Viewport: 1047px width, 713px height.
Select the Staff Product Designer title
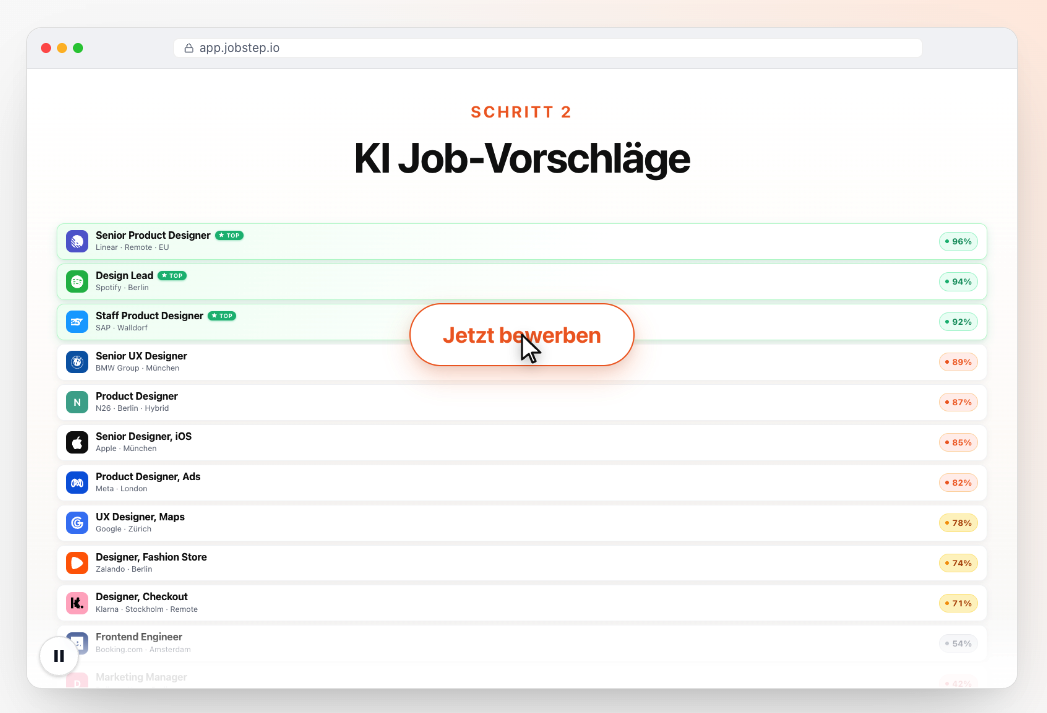pyautogui.click(x=149, y=315)
